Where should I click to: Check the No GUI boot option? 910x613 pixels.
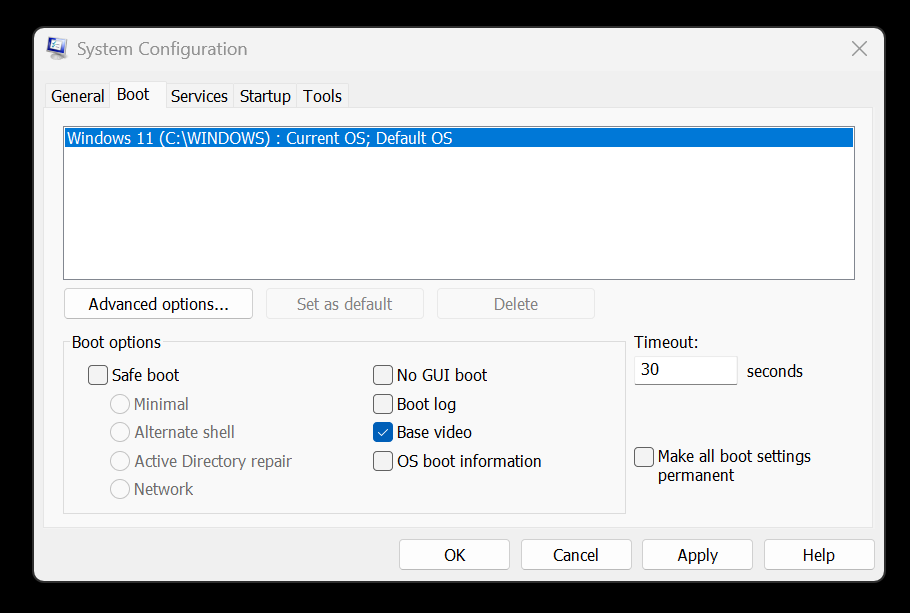(383, 376)
